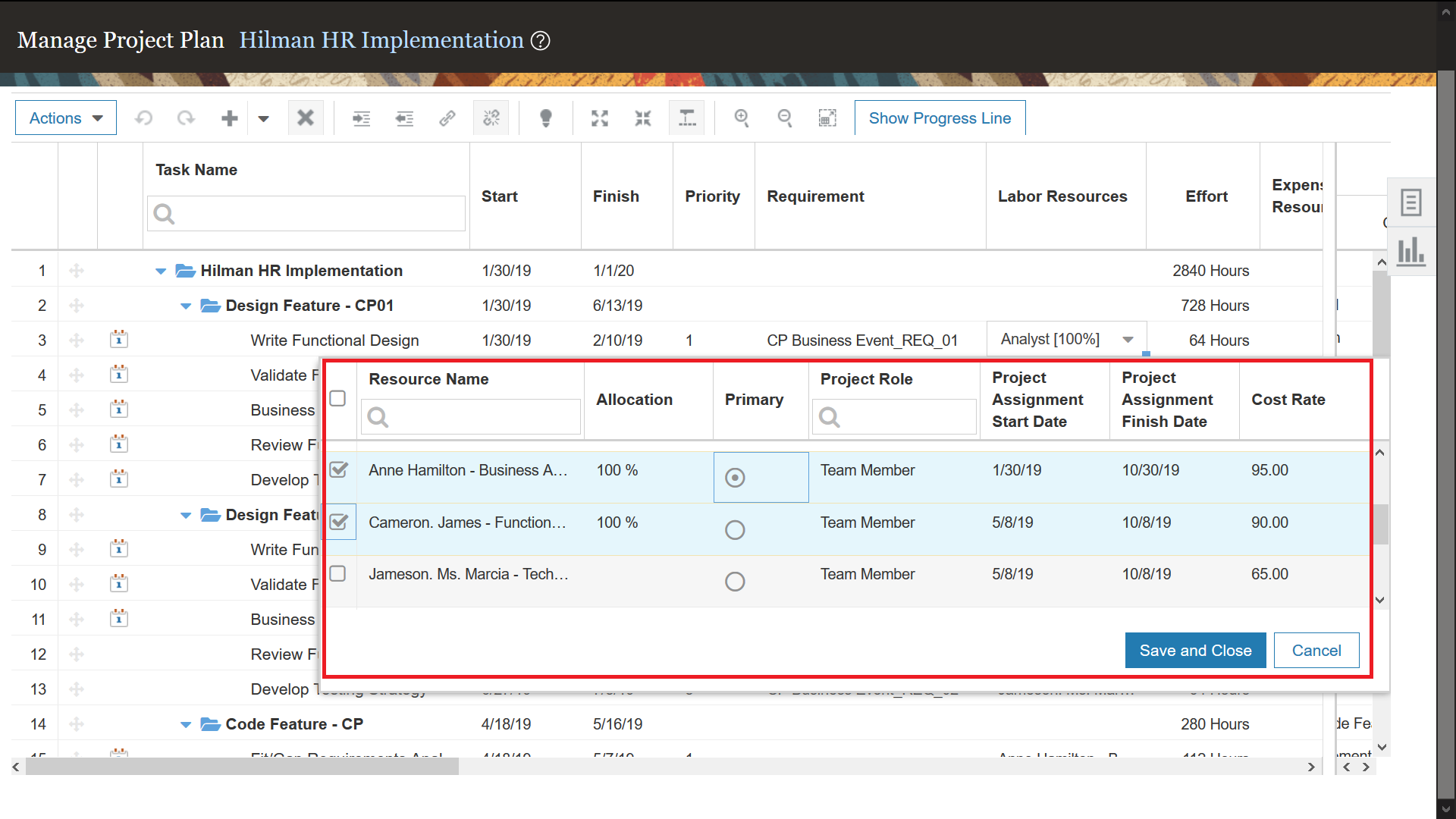The image size is (1456, 819).
Task: Click Show Progress Line button
Action: point(940,118)
